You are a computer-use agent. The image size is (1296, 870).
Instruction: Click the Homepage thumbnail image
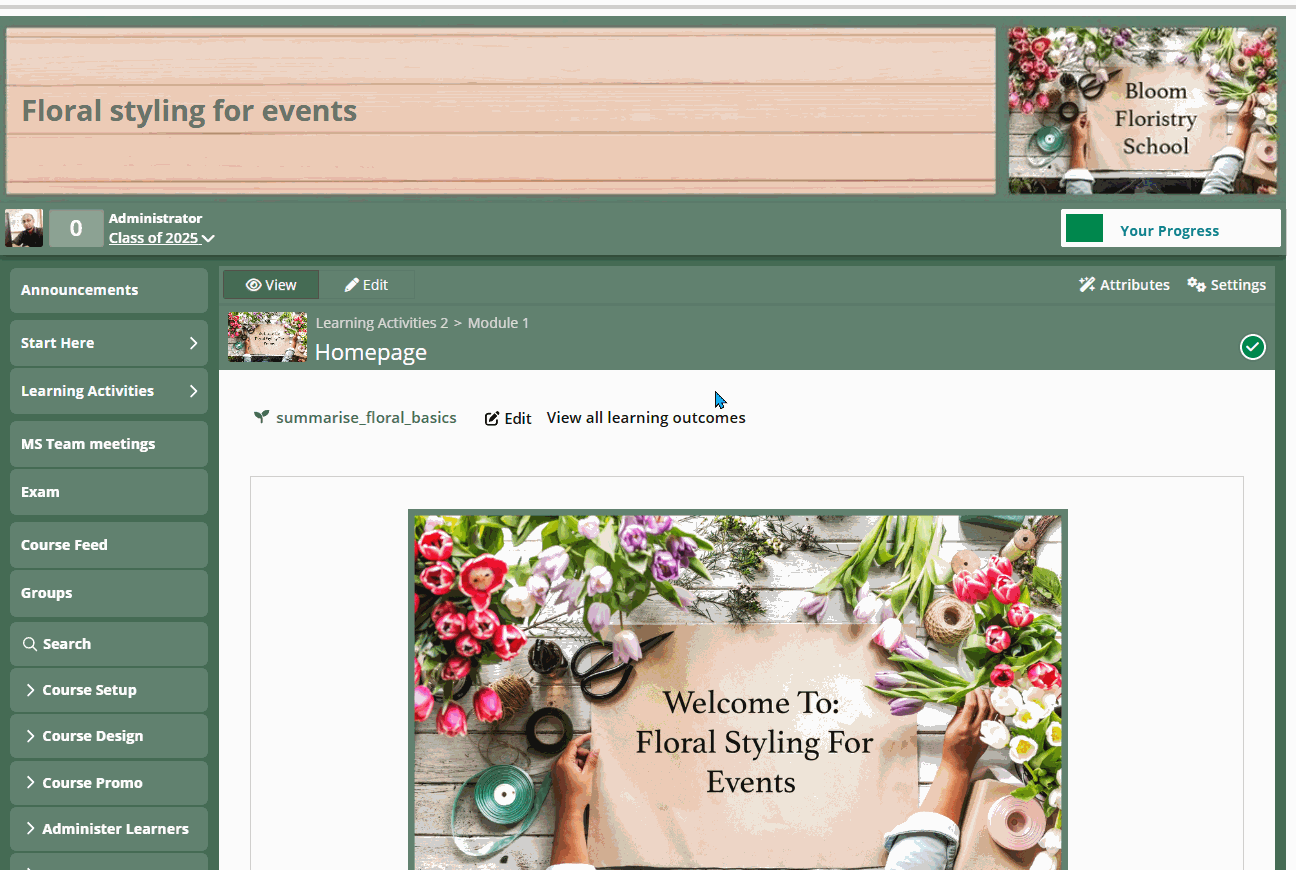point(267,337)
